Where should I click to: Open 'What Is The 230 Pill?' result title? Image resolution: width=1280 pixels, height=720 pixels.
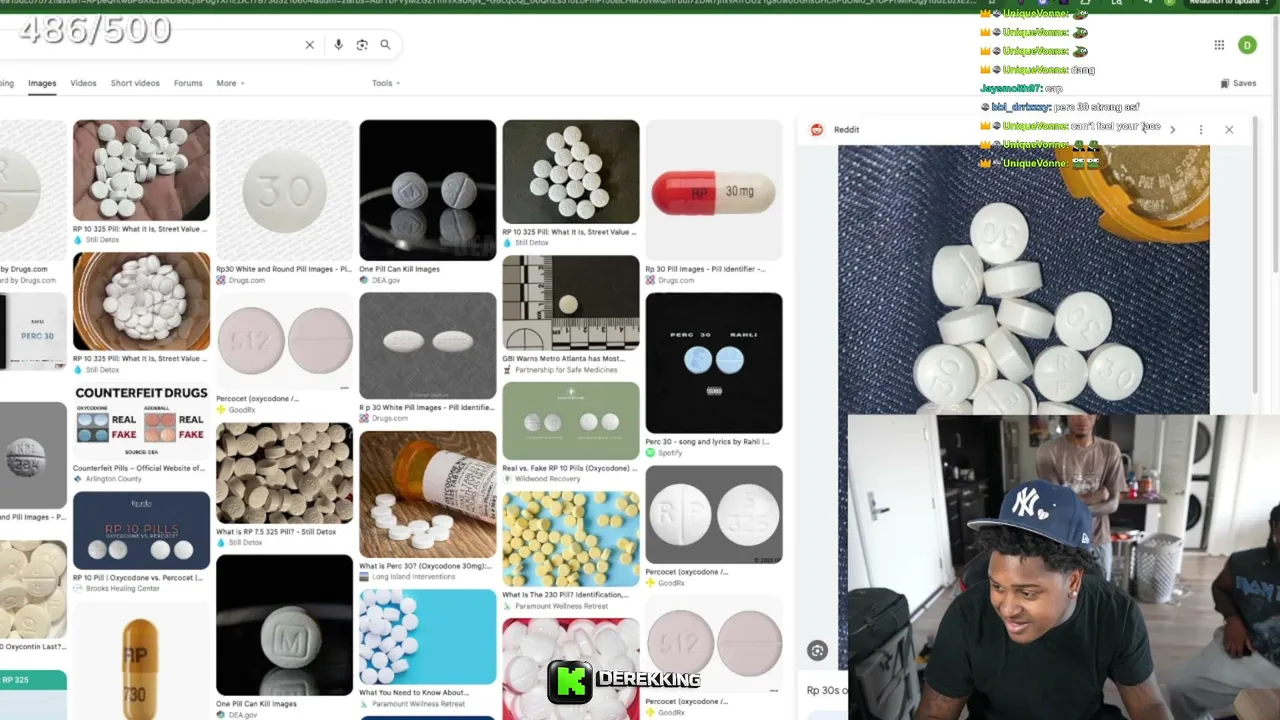[x=565, y=595]
